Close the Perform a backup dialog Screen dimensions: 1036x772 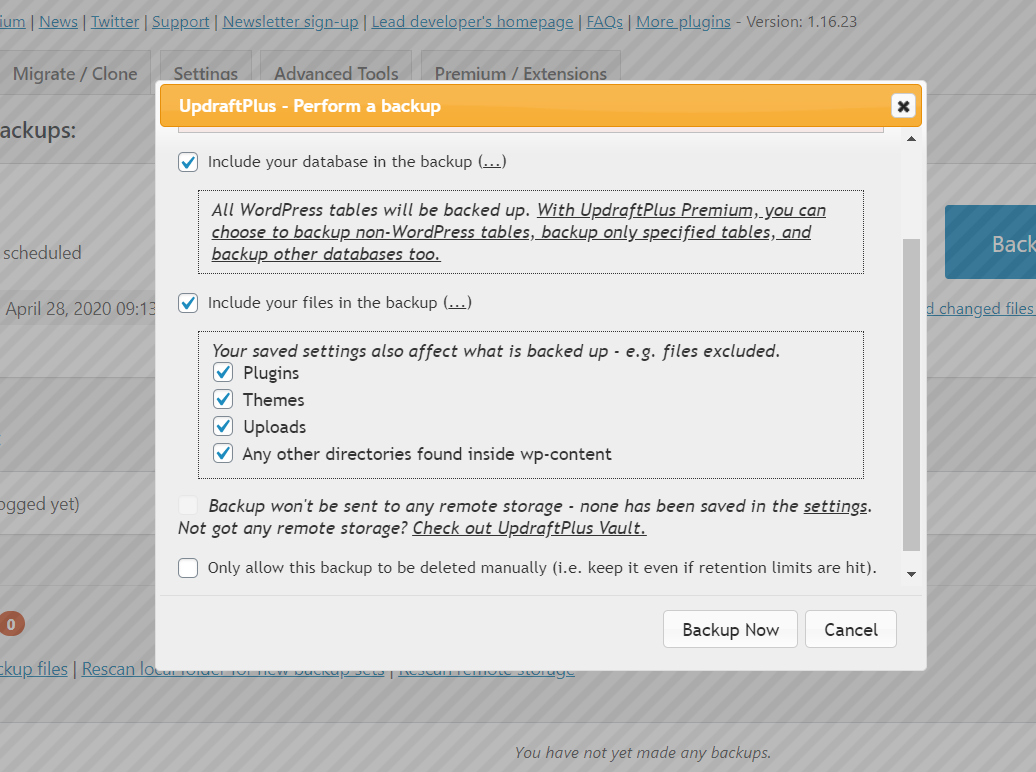coord(903,106)
